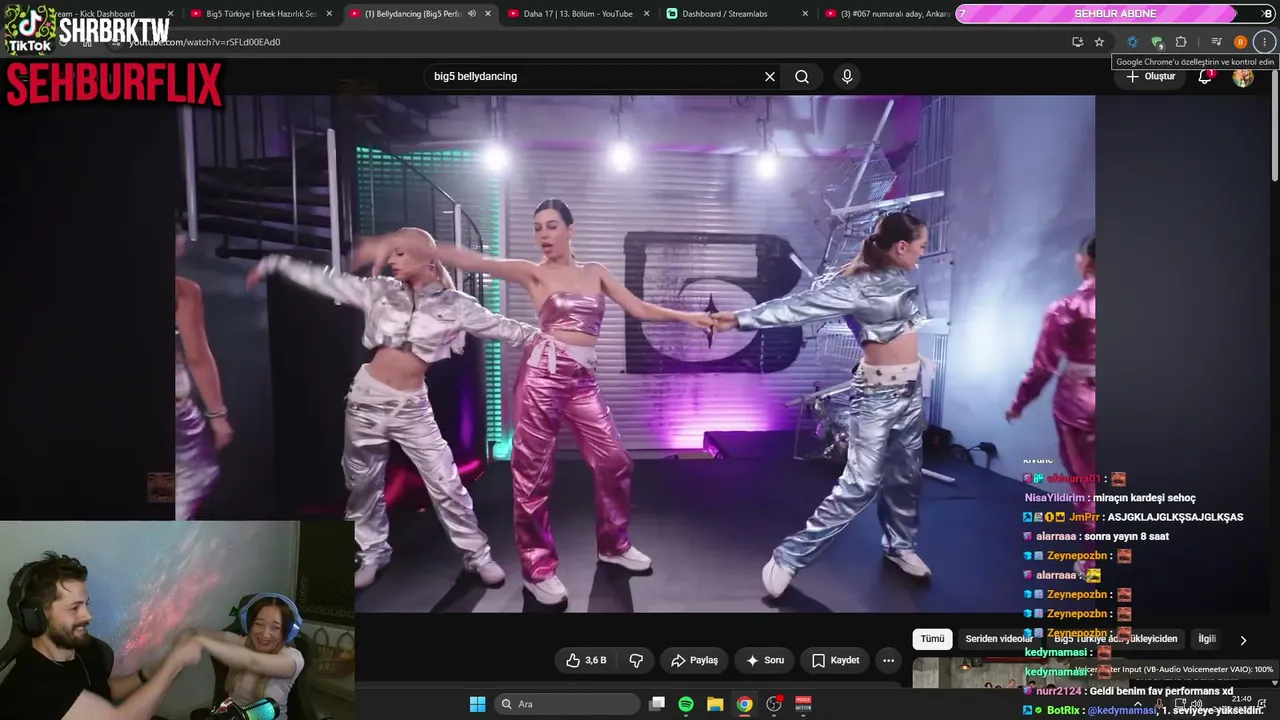Click the Paylaş share button
The height and width of the screenshot is (720, 1280).
pos(694,660)
